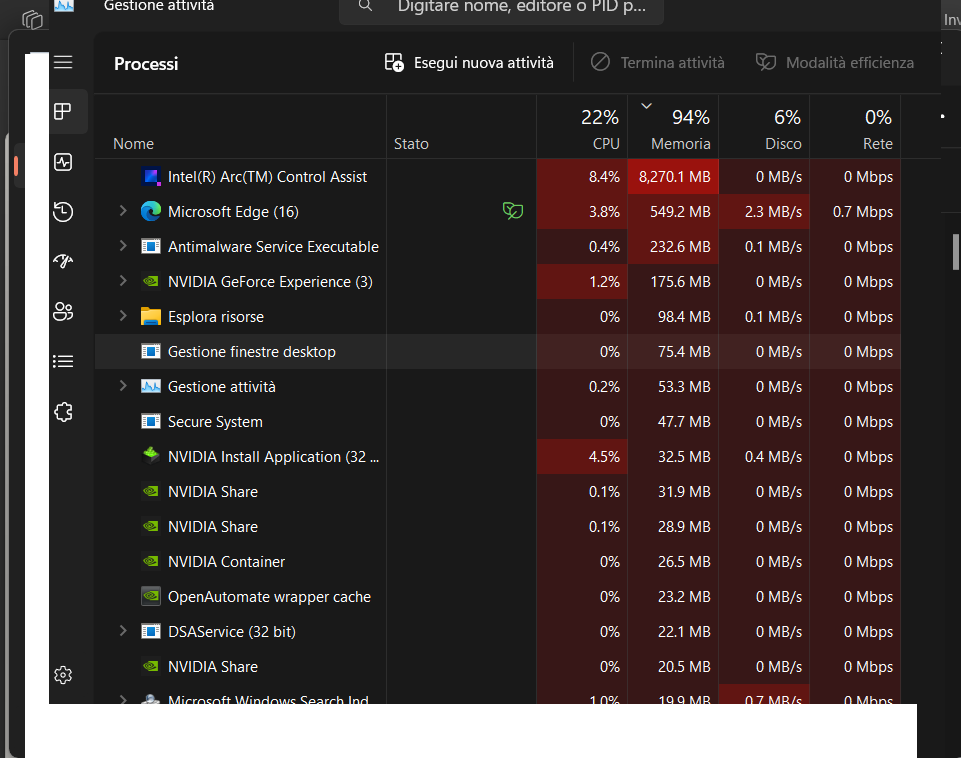Screen dimensions: 961x758
Task: Click the Esplora risorse folder icon
Action: [x=151, y=317]
